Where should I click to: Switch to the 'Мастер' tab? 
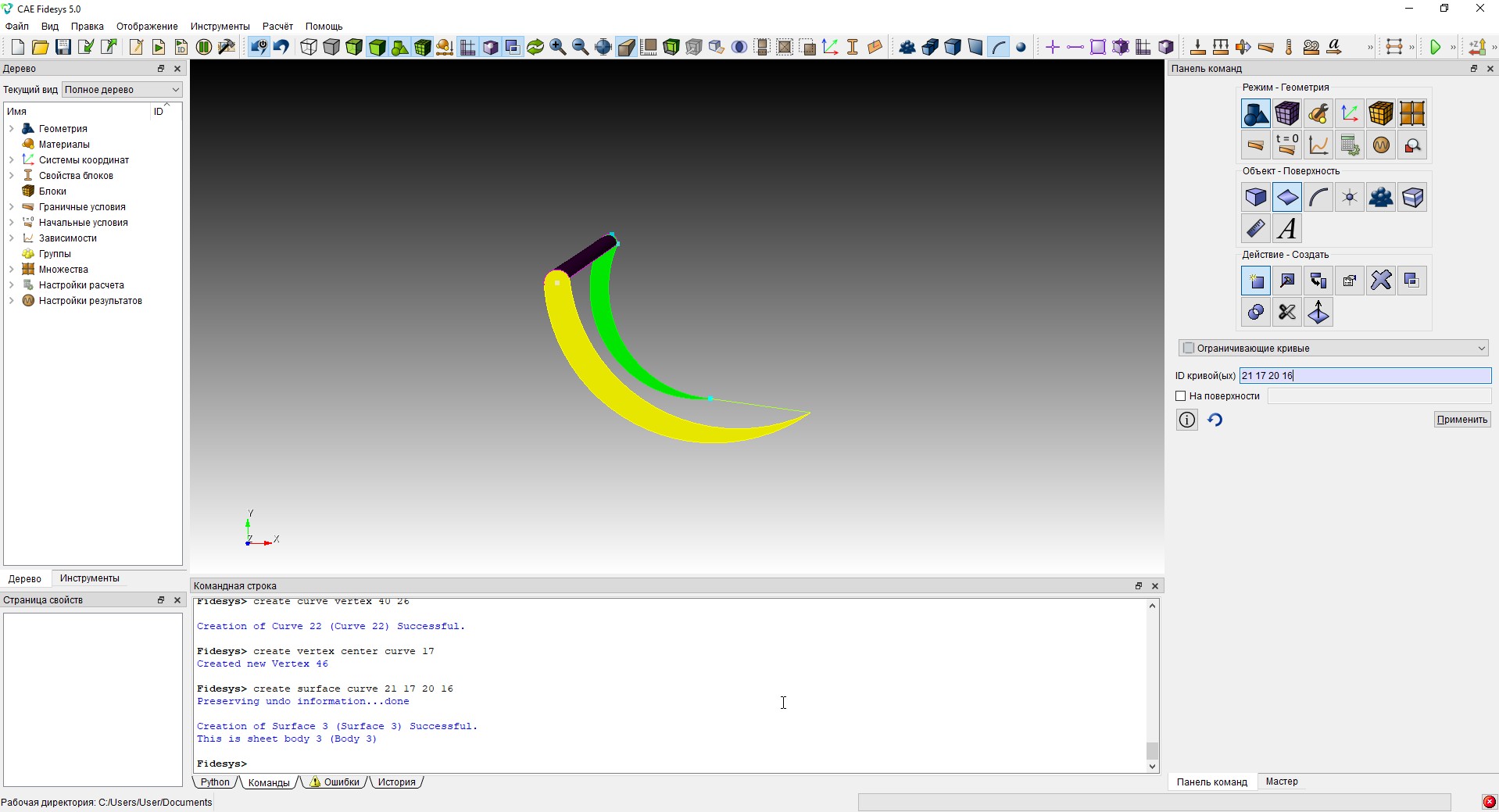[1282, 782]
